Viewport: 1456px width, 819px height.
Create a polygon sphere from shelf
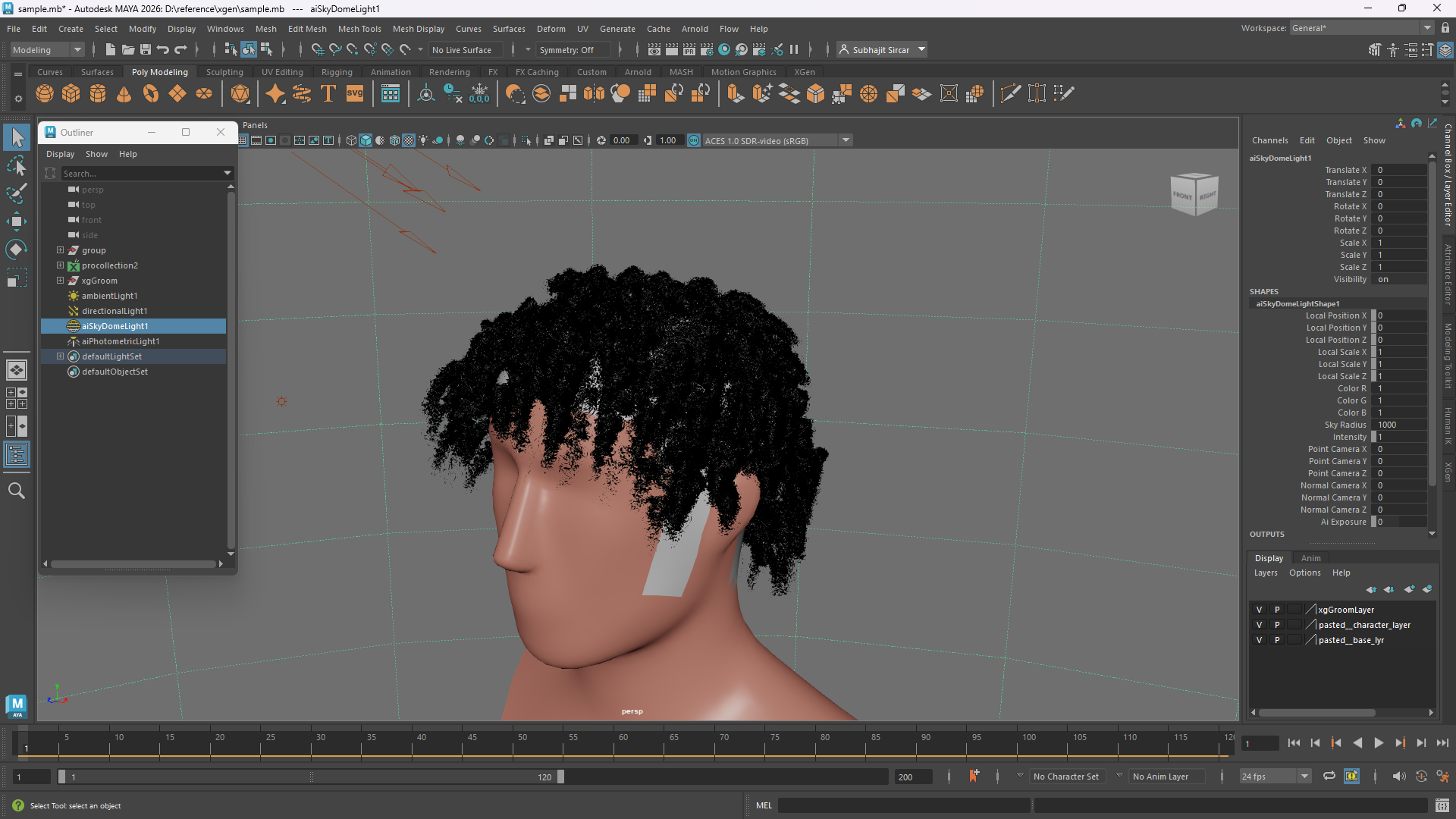tap(45, 93)
